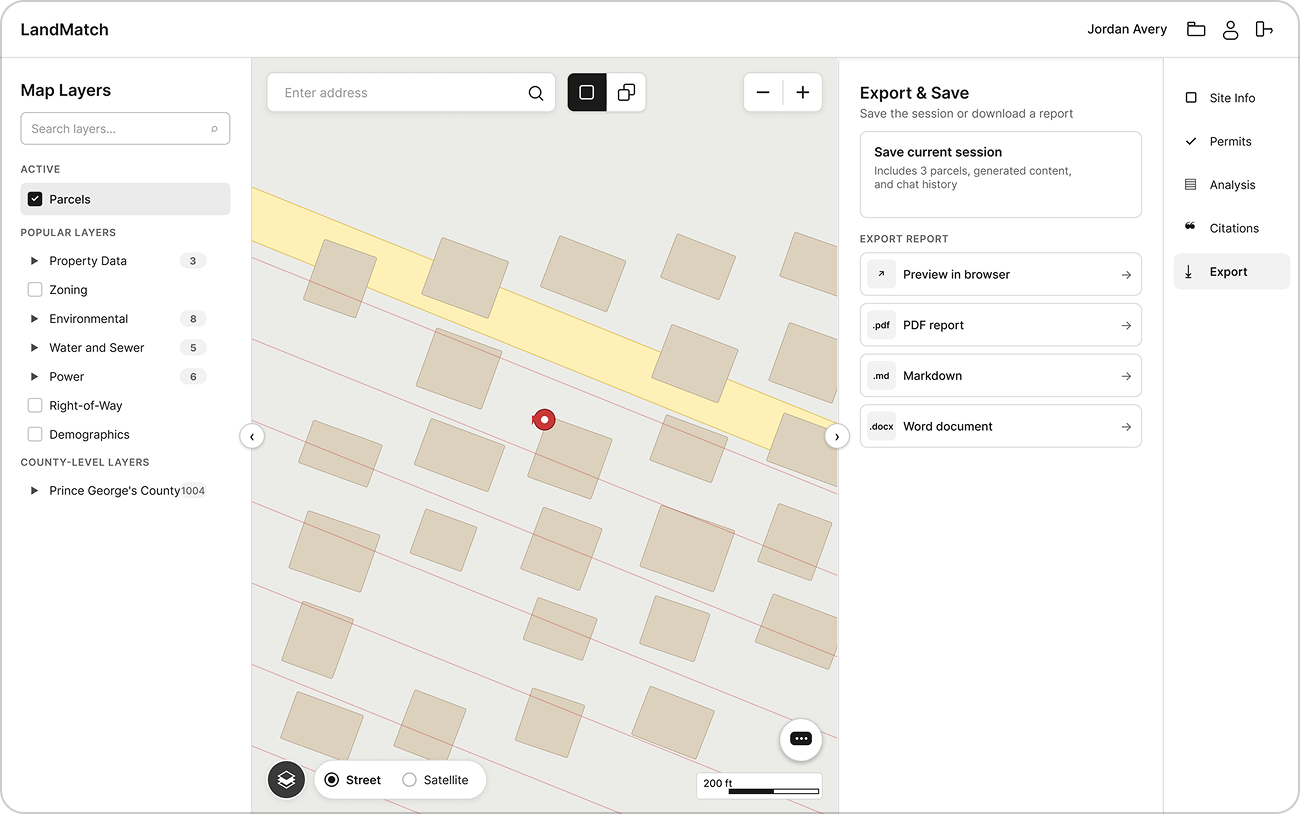1300x814 pixels.
Task: Click the Search layers input field
Action: (125, 129)
